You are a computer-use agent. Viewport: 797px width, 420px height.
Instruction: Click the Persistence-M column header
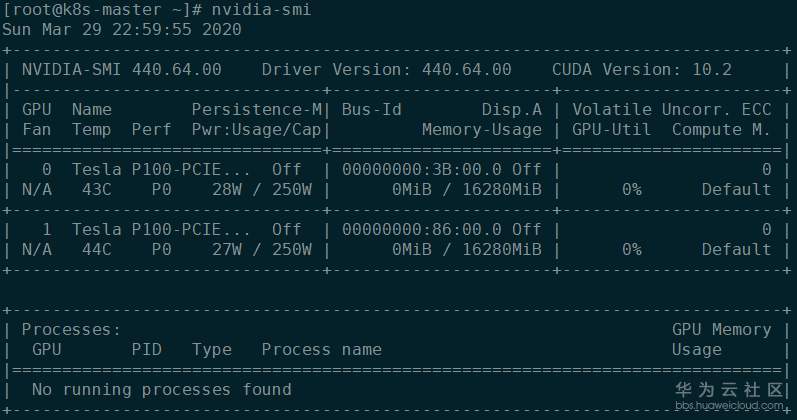pyautogui.click(x=256, y=109)
